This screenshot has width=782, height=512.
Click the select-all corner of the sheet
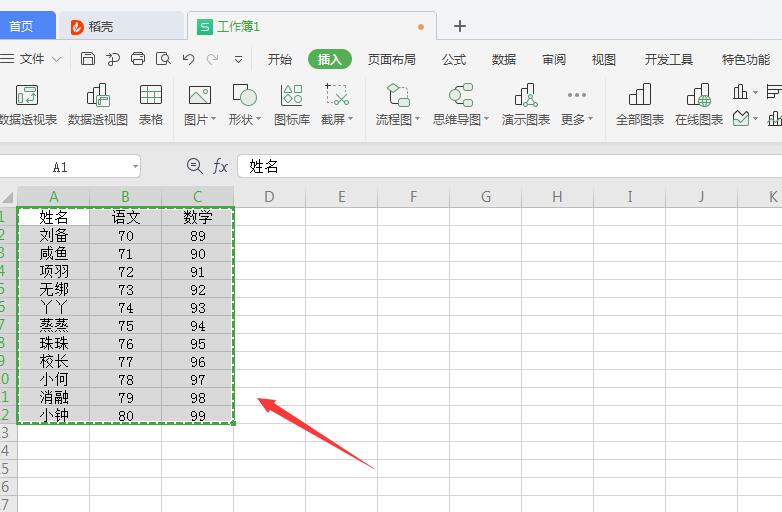click(x=8, y=197)
